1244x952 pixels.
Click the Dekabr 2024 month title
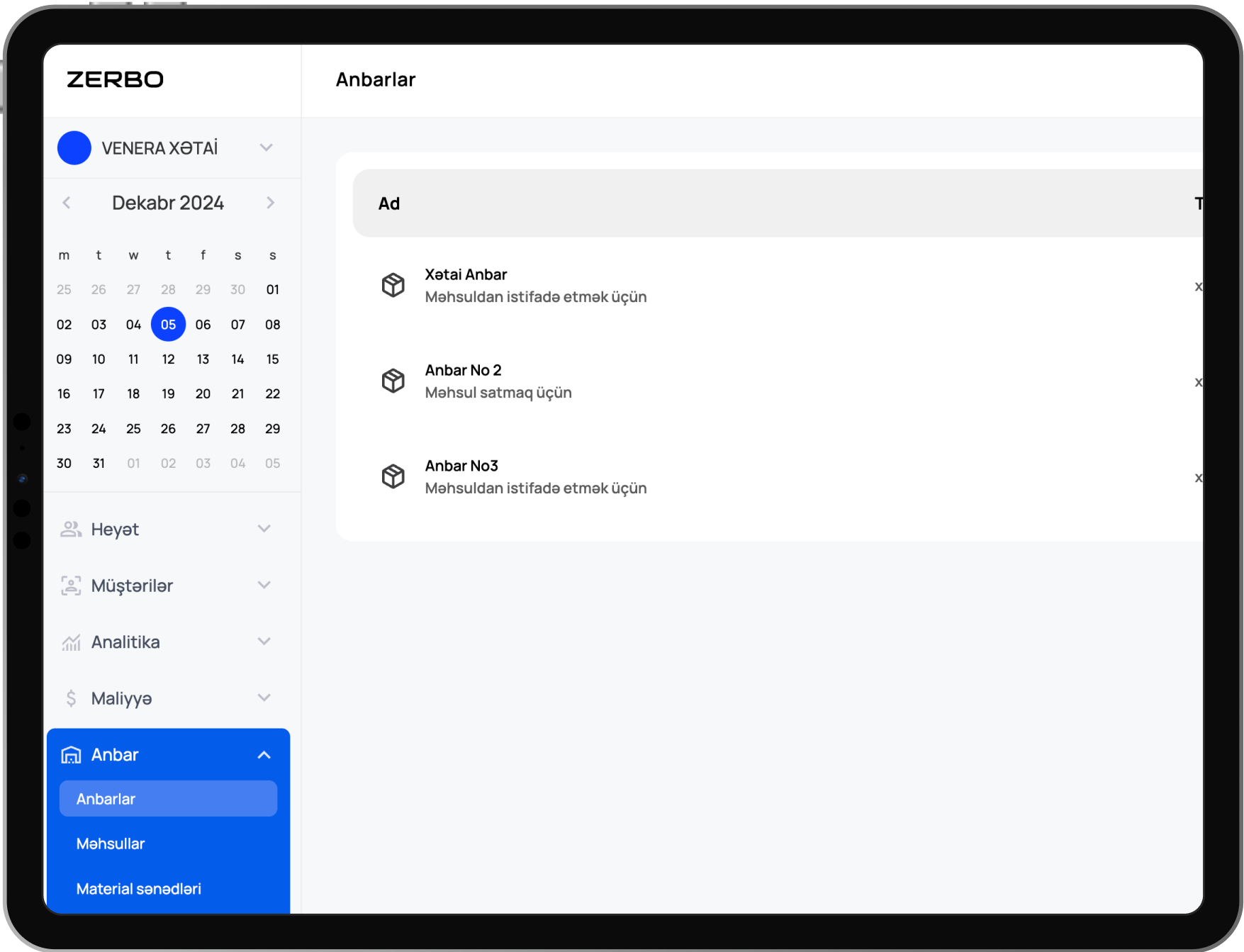coord(168,203)
